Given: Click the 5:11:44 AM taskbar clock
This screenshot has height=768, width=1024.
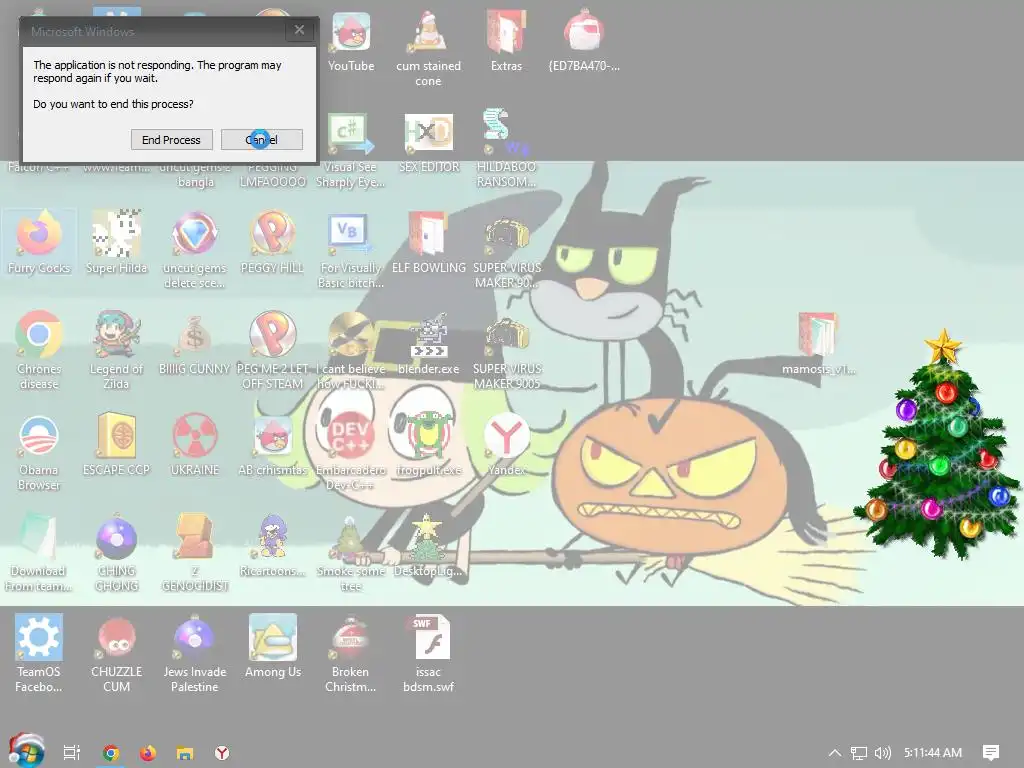Looking at the screenshot, I should (x=933, y=753).
